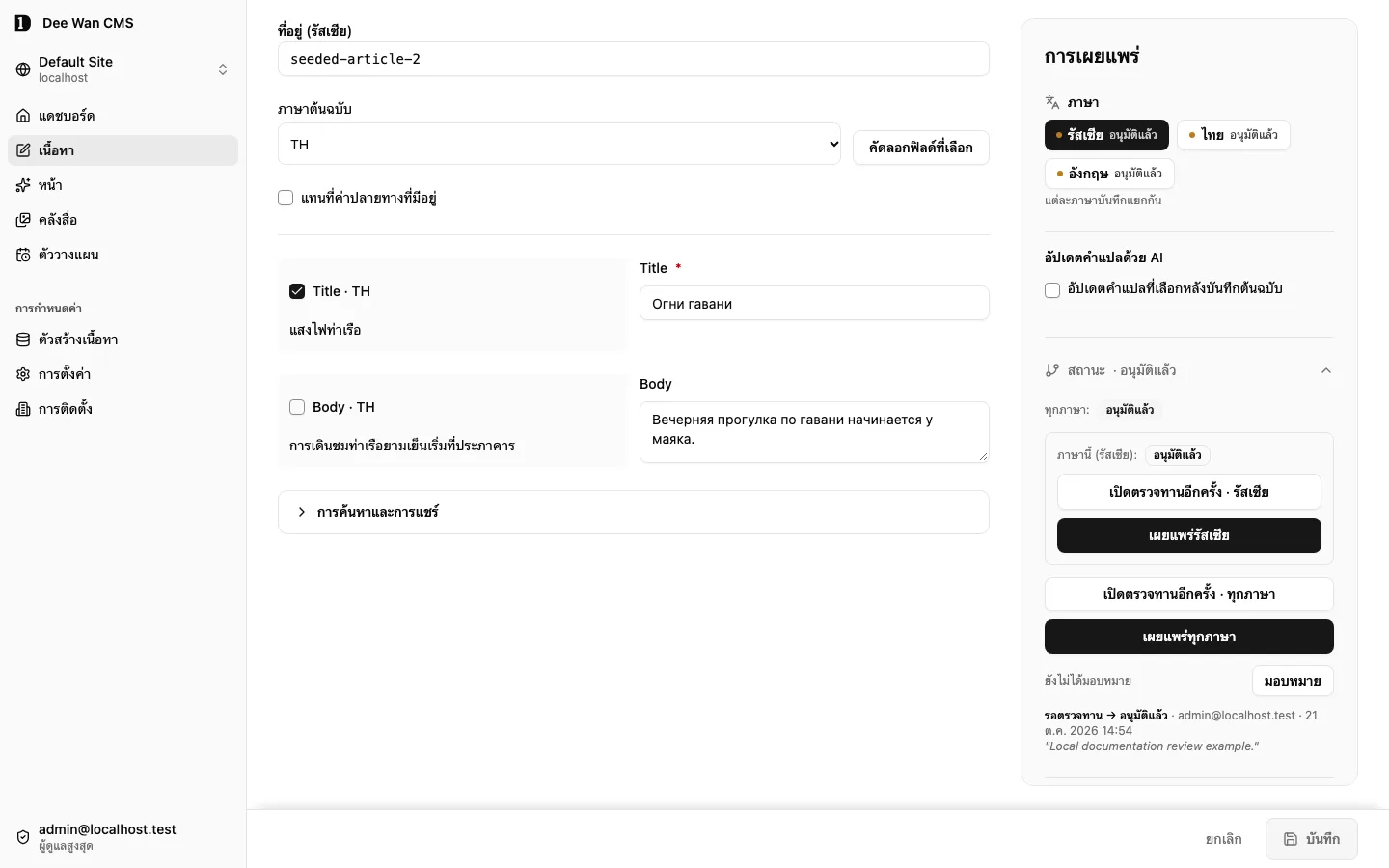Click into the ที่อยู่ (รัสเซีย) slug field

634,59
